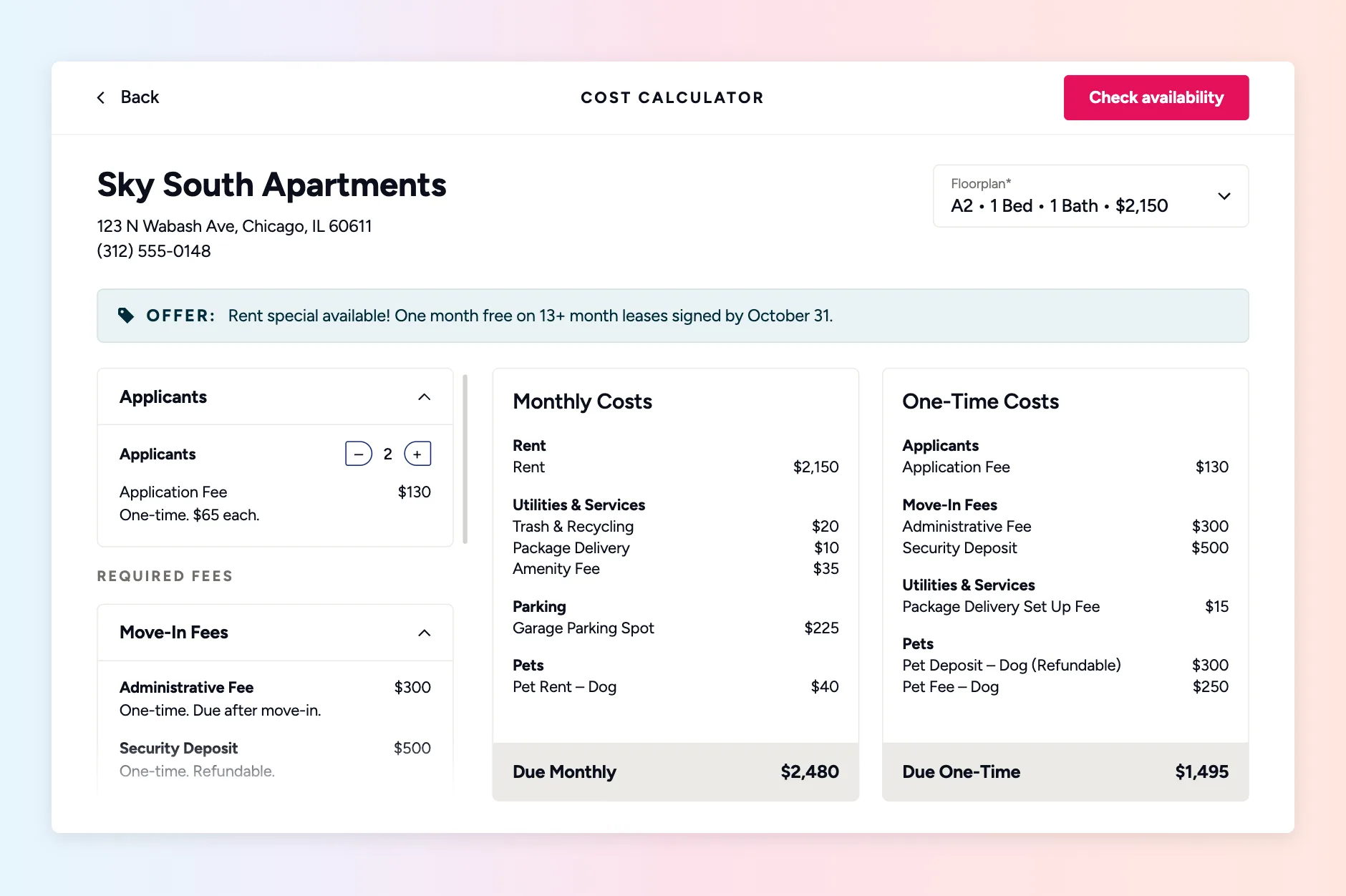This screenshot has width=1346, height=896.
Task: Select the Sky South Apartments title
Action: [271, 185]
